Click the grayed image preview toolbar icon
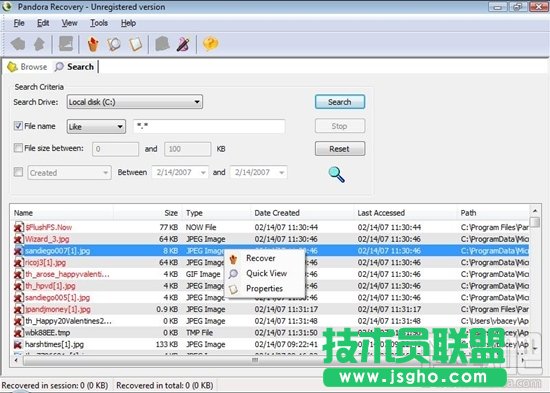 coord(66,44)
